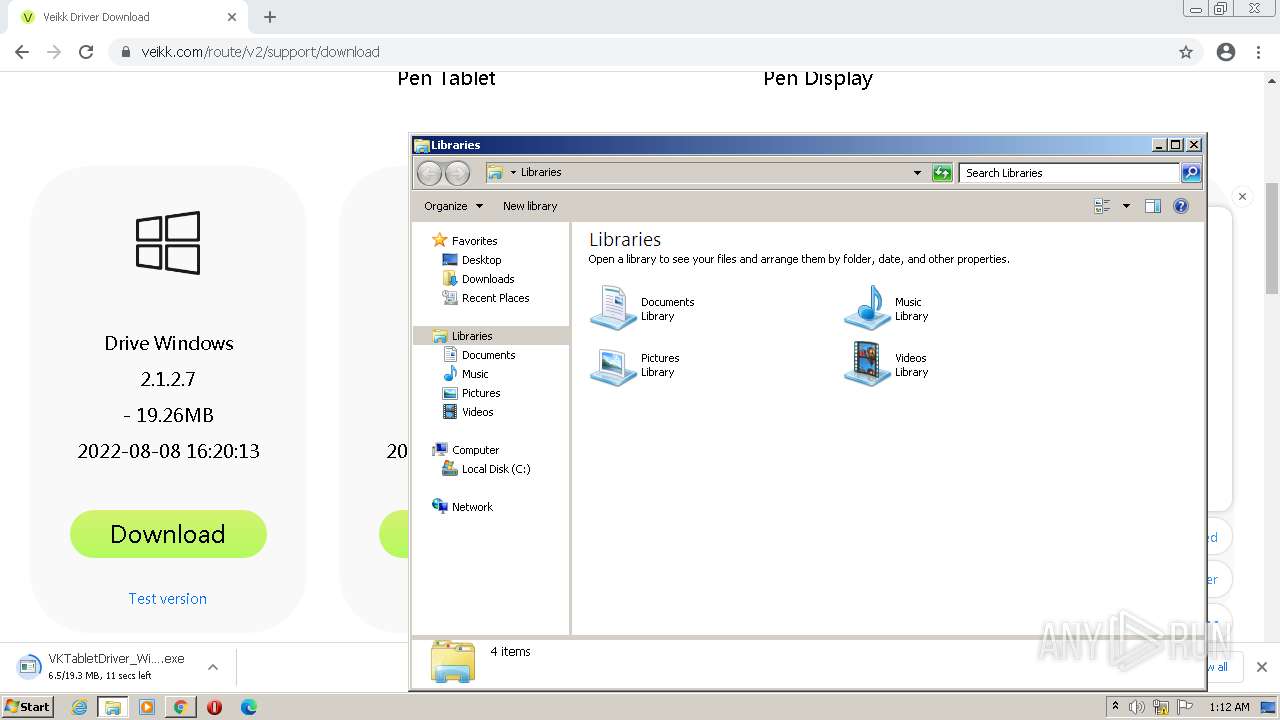Bookmark this page with star icon
Image resolution: width=1280 pixels, height=720 pixels.
pos(1186,52)
